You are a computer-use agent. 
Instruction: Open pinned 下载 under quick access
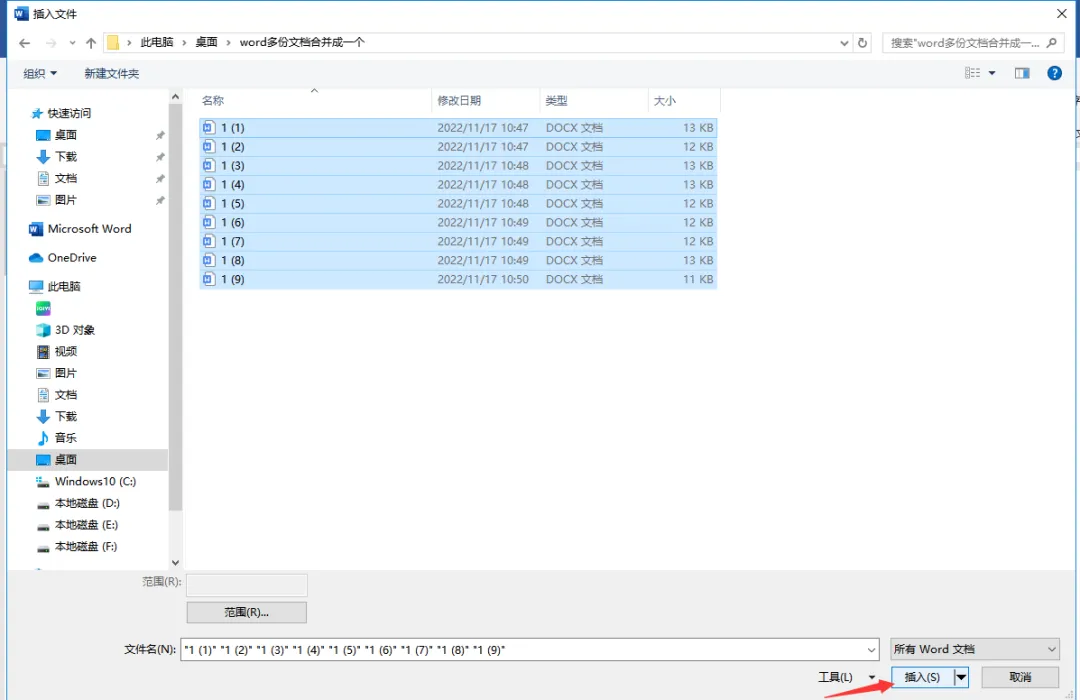(65, 156)
